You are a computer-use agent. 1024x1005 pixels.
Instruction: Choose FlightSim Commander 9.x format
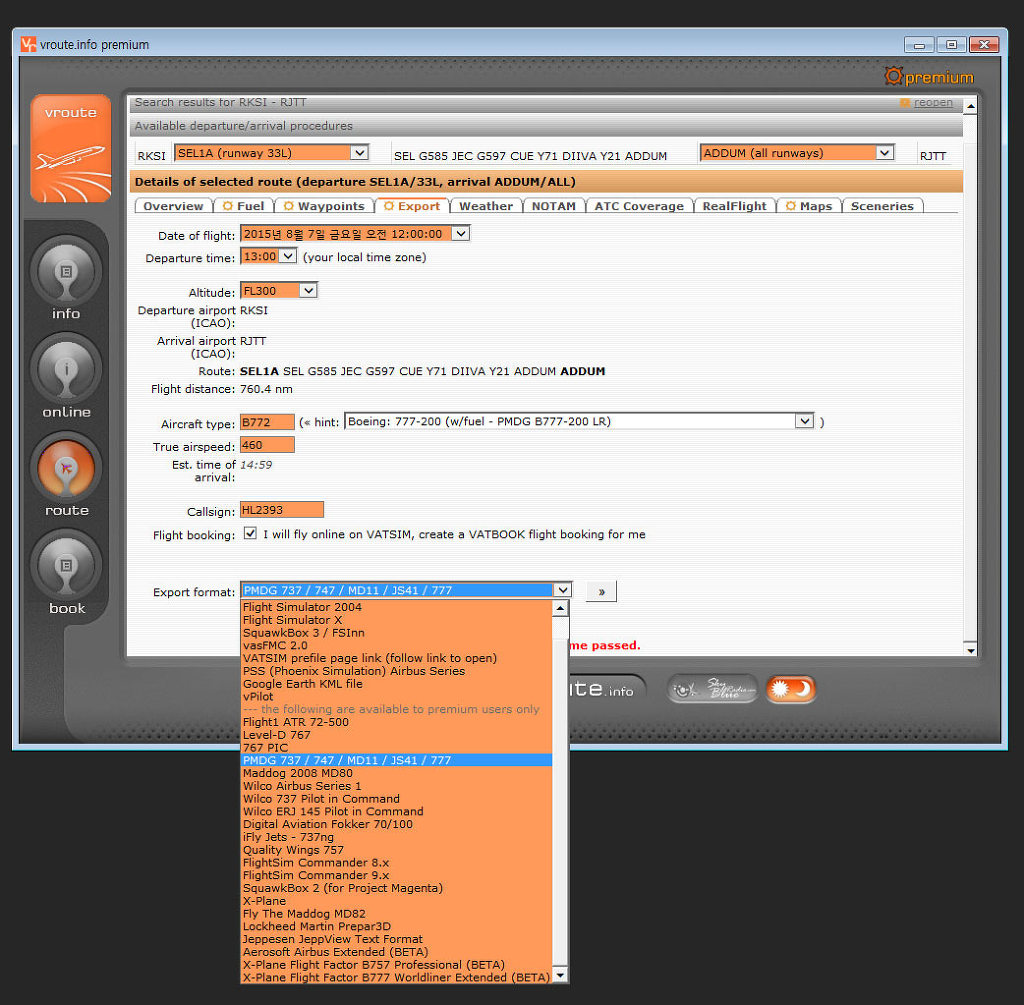click(x=396, y=876)
